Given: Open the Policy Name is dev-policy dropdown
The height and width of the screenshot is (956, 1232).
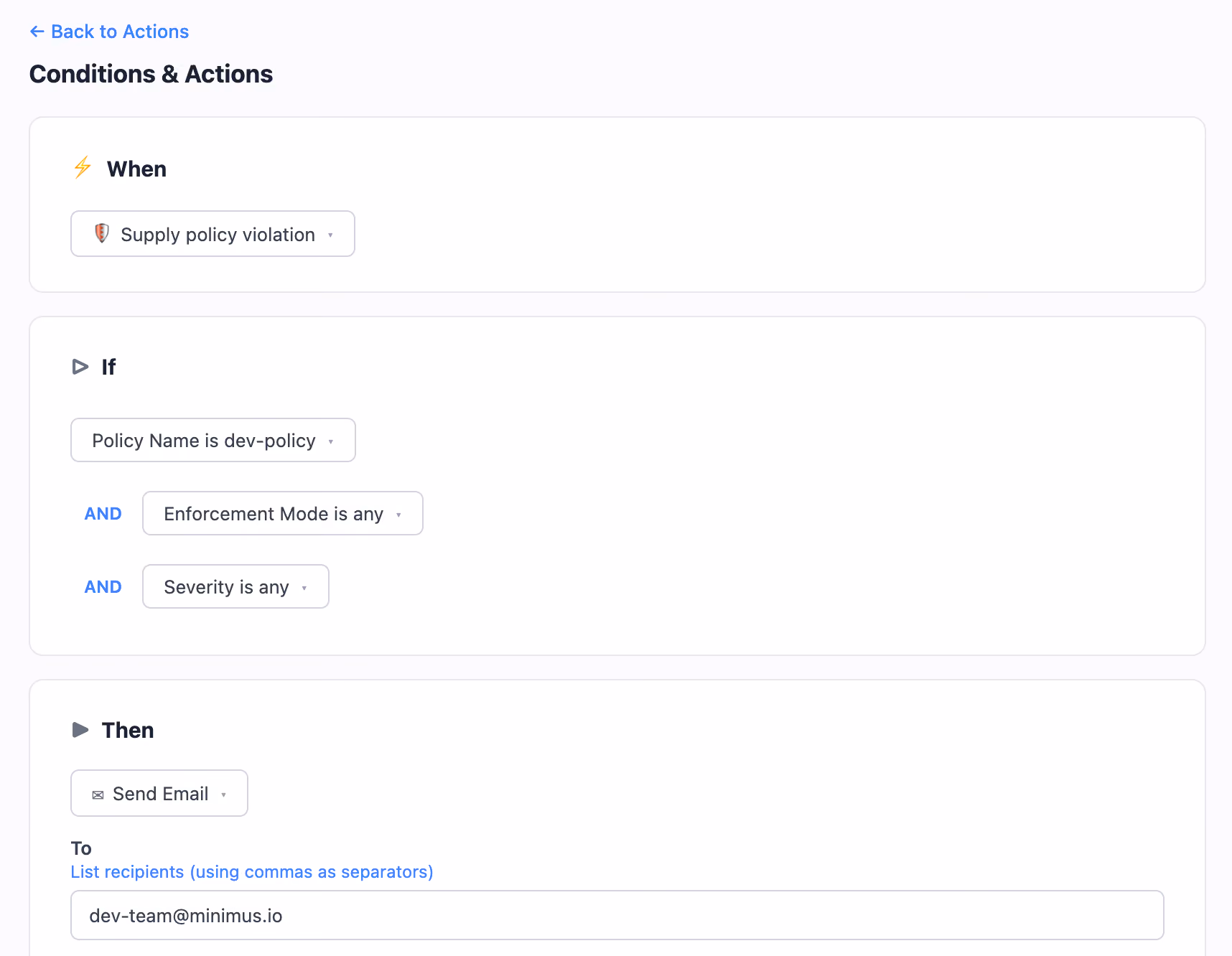Looking at the screenshot, I should coord(213,440).
